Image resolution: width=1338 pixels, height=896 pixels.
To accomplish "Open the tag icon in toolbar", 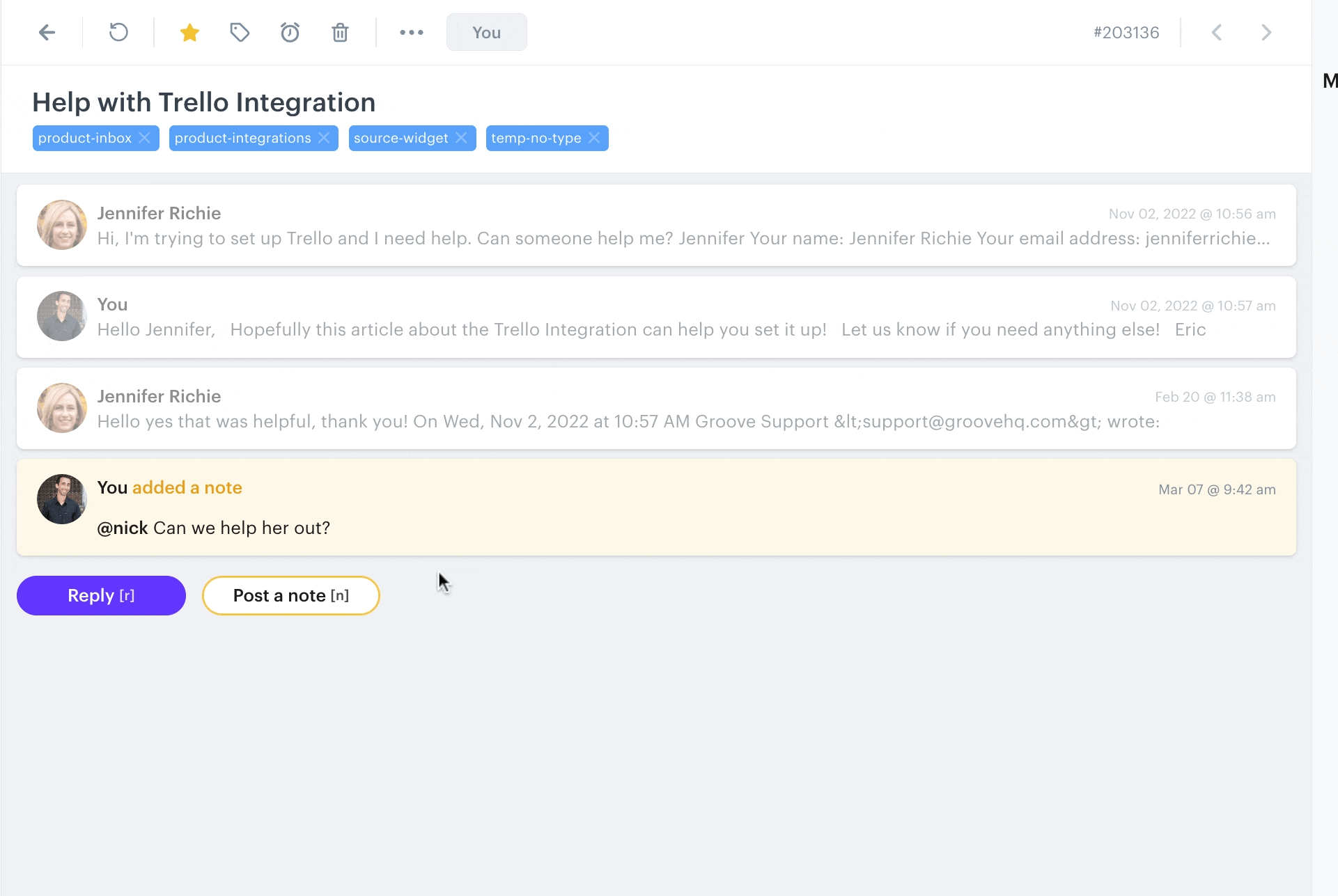I will coord(240,33).
